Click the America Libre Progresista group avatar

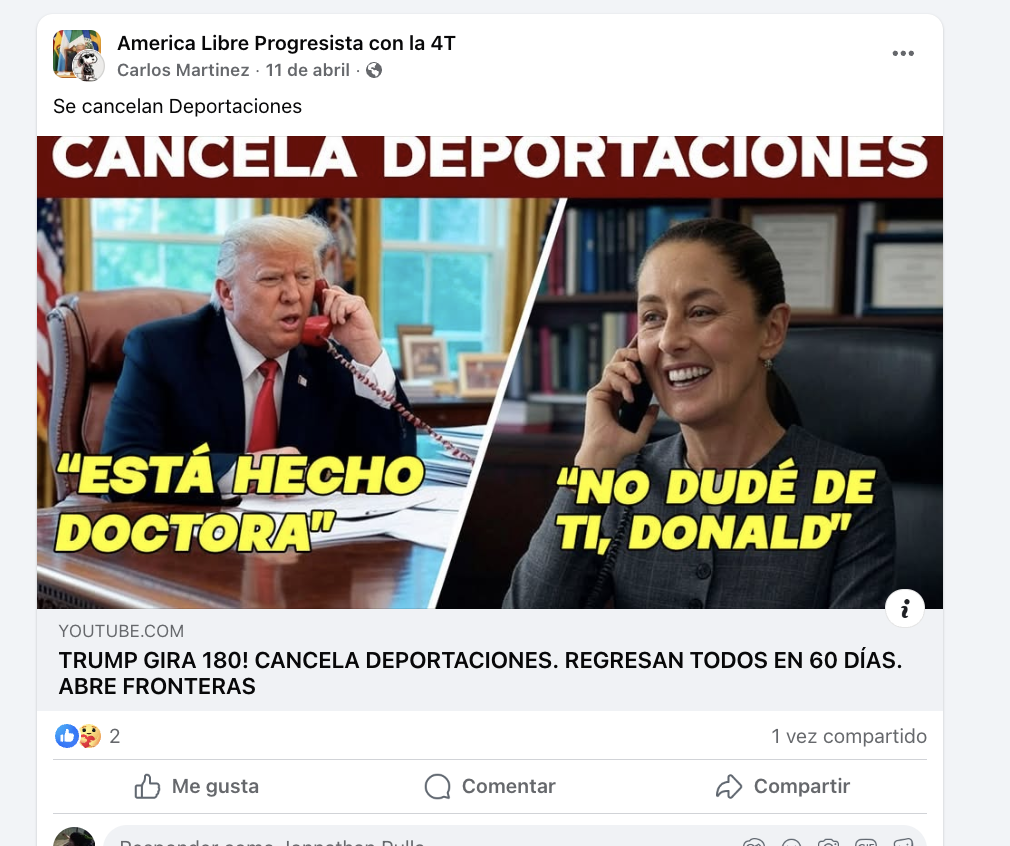pyautogui.click(x=77, y=54)
